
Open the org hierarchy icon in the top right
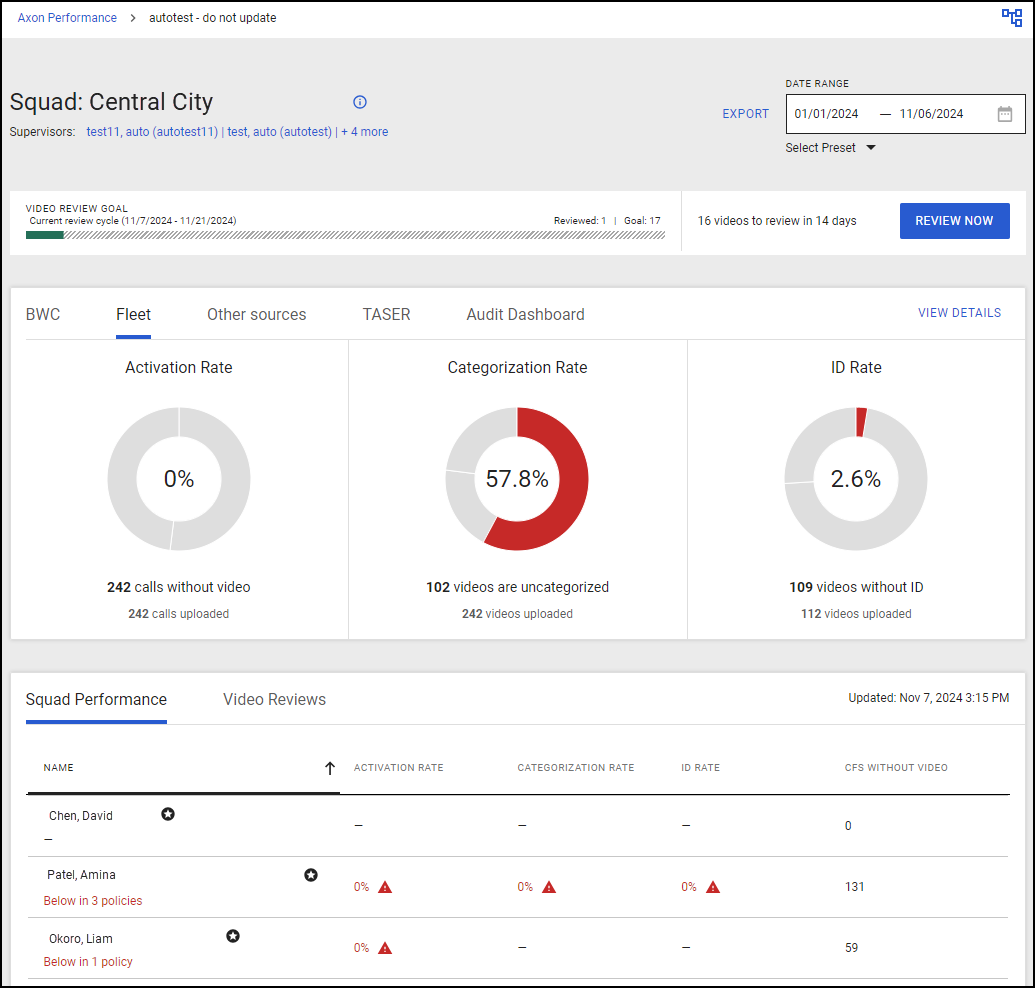pos(1012,17)
